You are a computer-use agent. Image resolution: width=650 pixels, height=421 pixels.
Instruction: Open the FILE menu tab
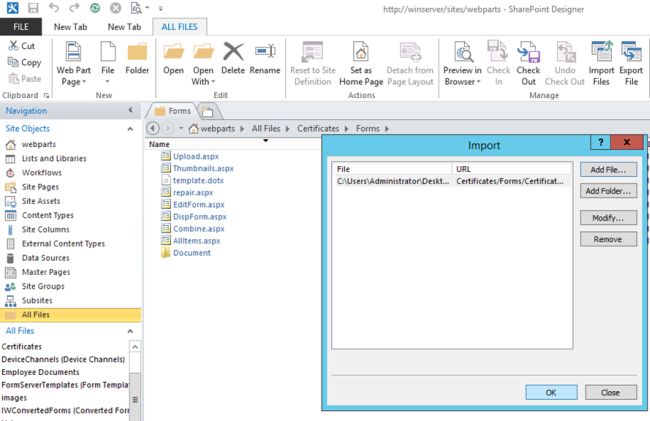tap(21, 27)
